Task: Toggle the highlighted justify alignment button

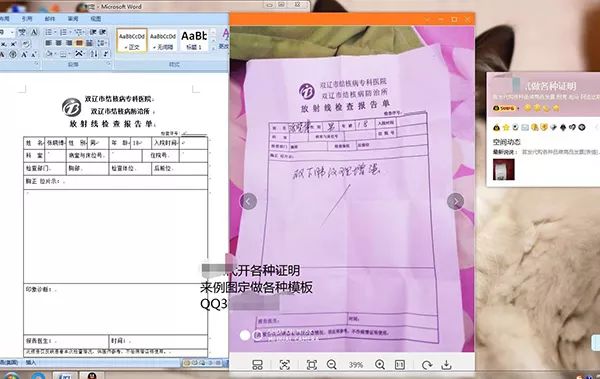Action: coord(79,43)
